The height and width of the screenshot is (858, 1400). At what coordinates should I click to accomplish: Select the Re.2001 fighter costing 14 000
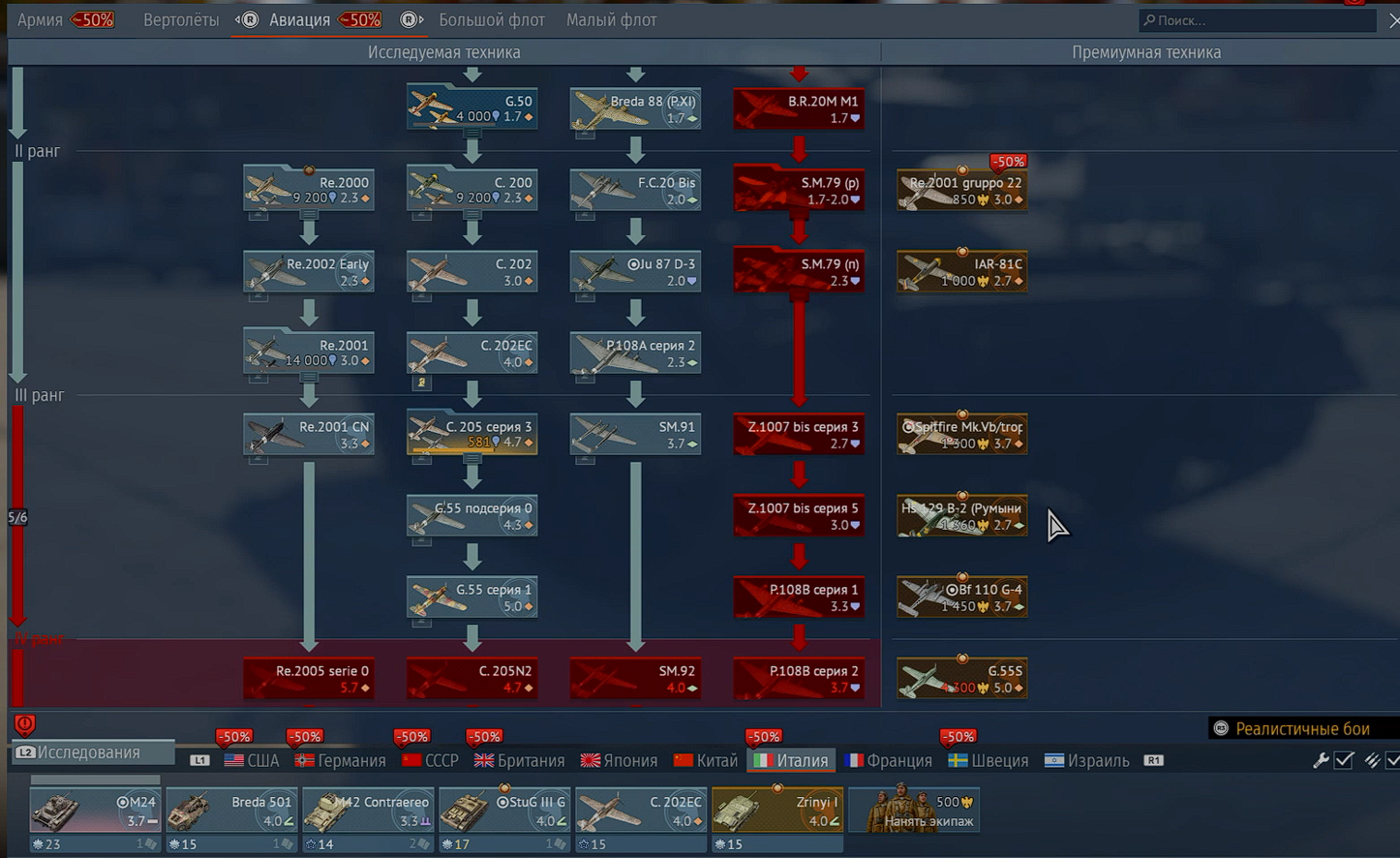[309, 353]
